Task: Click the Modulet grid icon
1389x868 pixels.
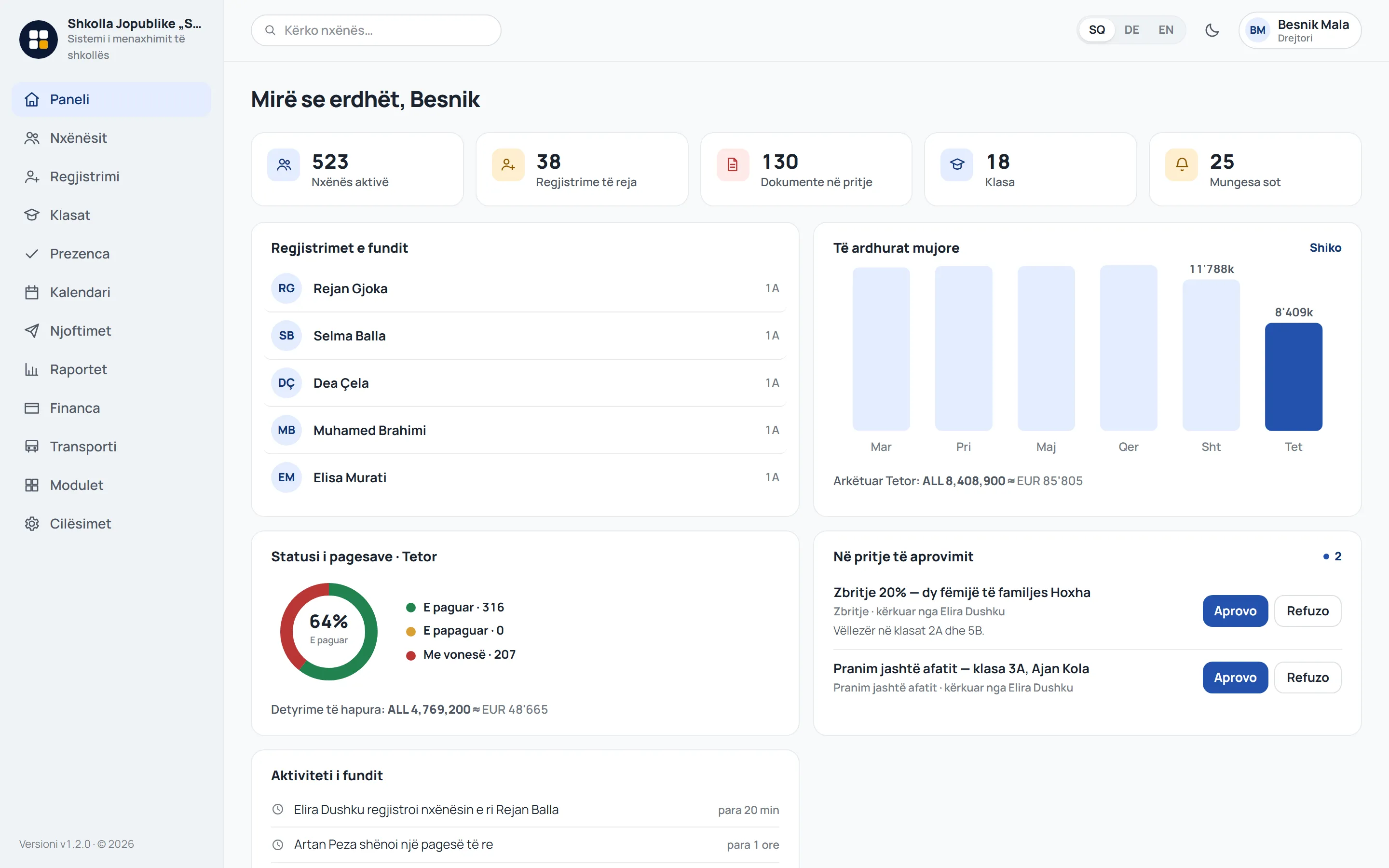Action: (x=31, y=485)
